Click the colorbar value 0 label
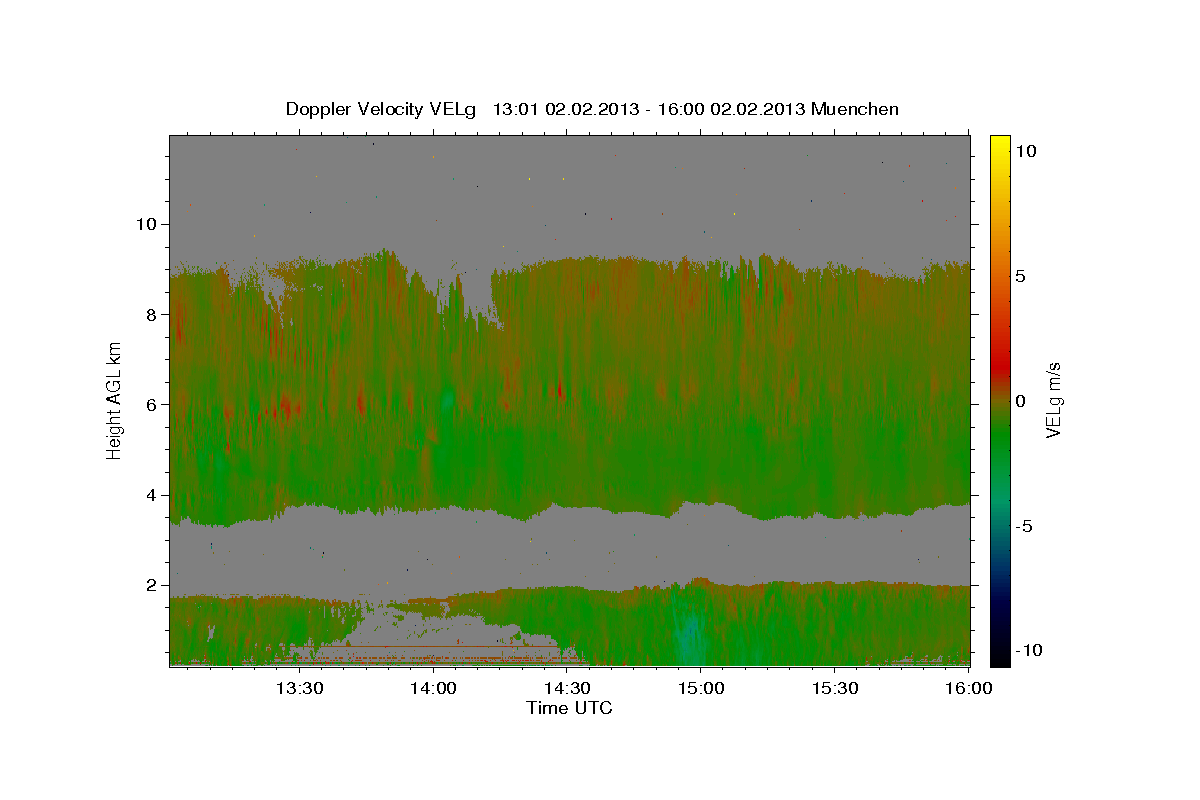 (1021, 401)
